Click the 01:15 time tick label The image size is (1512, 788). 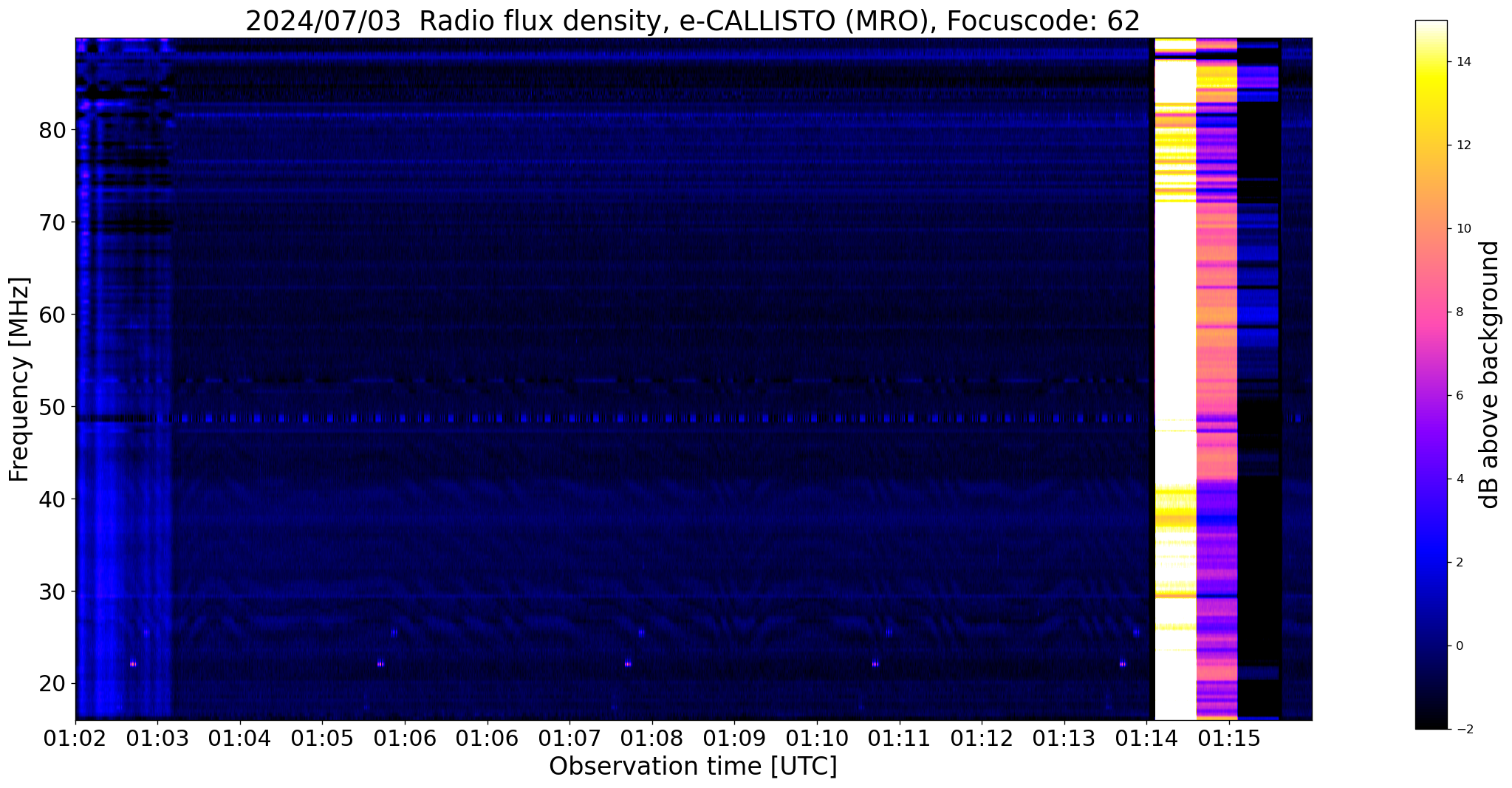point(1229,738)
